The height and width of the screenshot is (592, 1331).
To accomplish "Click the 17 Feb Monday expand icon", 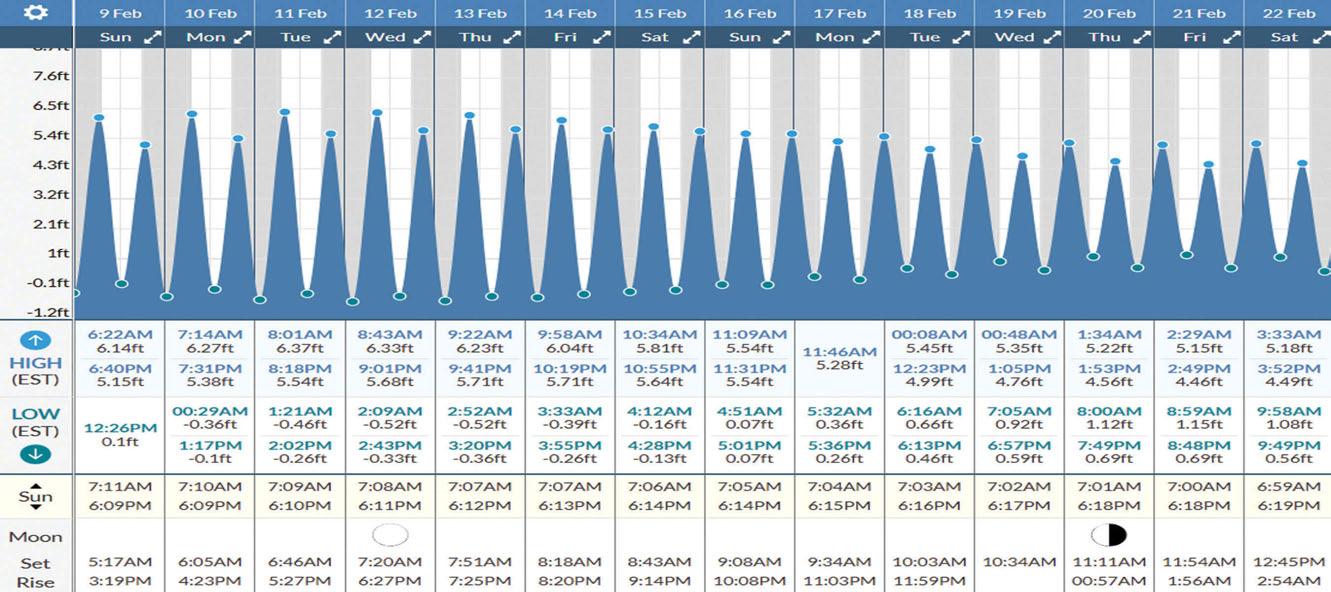I will point(871,38).
